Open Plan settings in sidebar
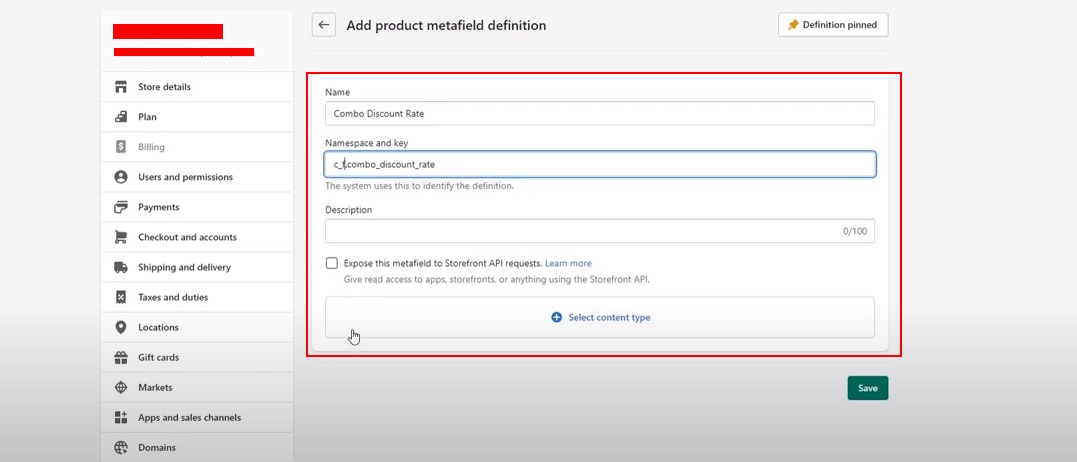 (x=147, y=117)
